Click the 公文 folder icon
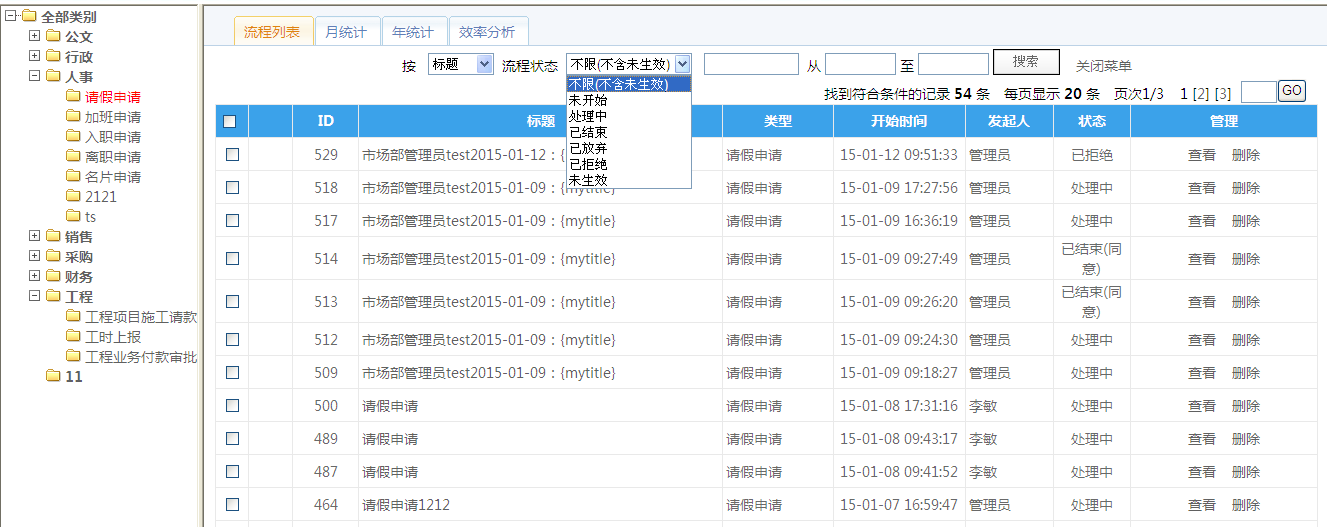This screenshot has width=1327, height=527. click(x=53, y=37)
